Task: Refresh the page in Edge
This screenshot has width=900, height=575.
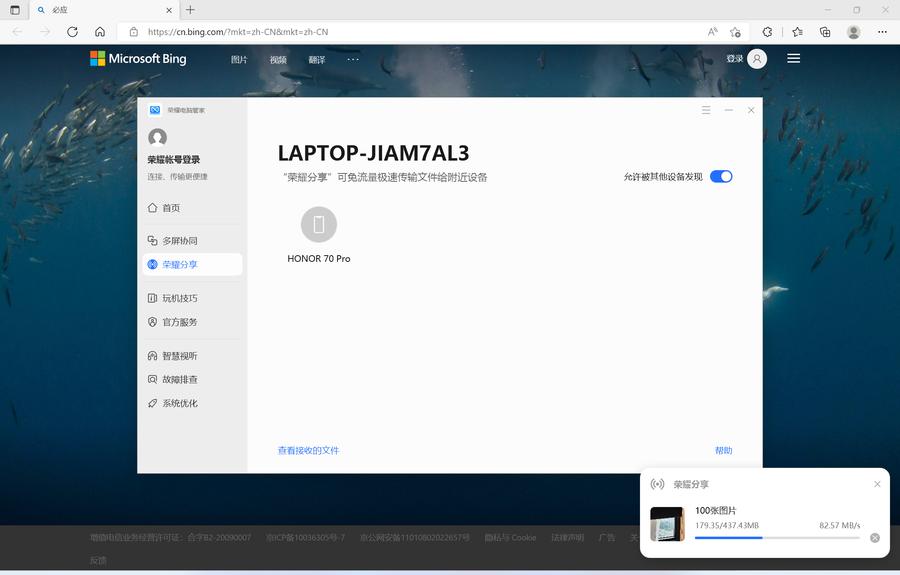Action: (72, 32)
